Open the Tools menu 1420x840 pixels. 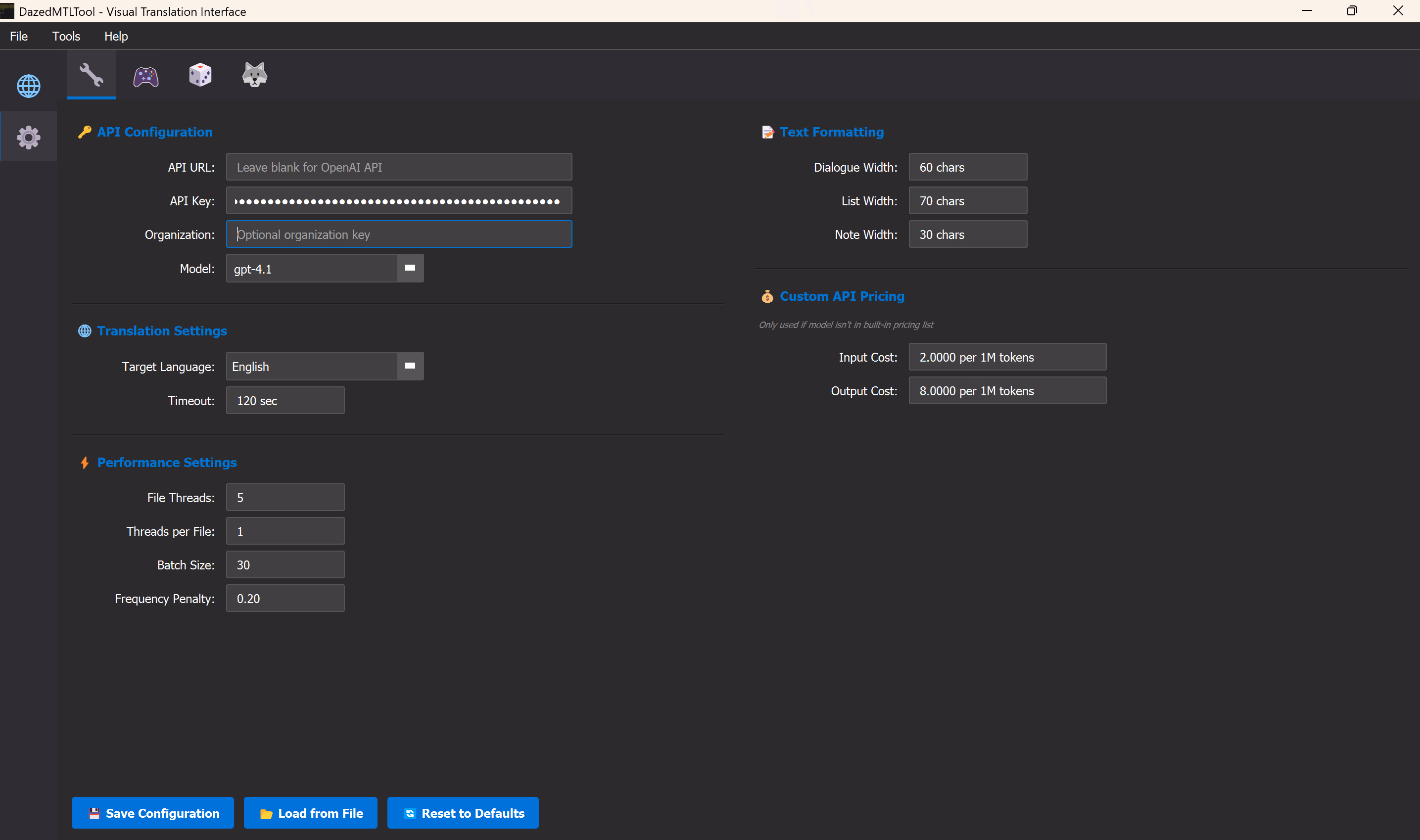coord(66,36)
